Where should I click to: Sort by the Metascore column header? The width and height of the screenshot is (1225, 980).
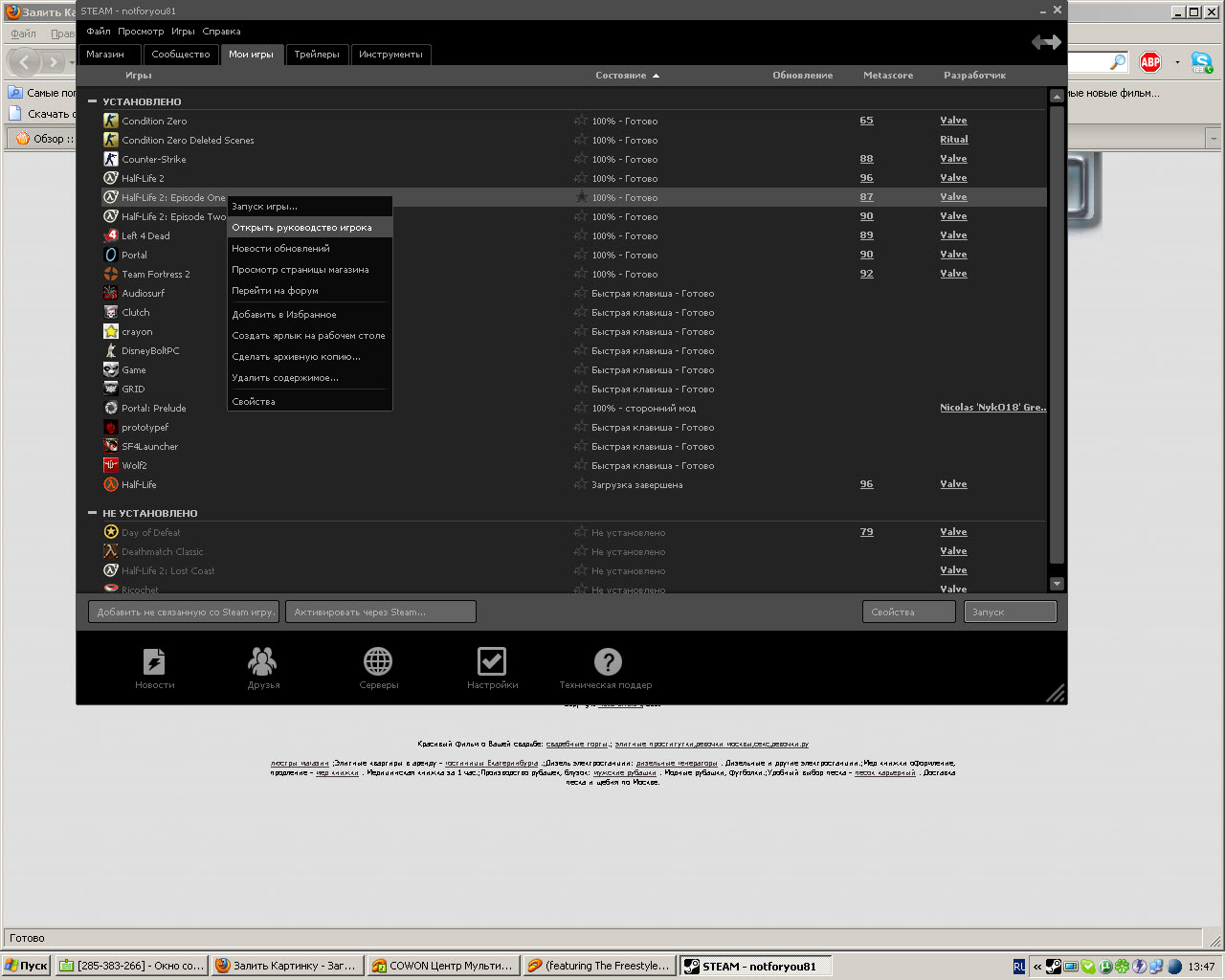(888, 75)
